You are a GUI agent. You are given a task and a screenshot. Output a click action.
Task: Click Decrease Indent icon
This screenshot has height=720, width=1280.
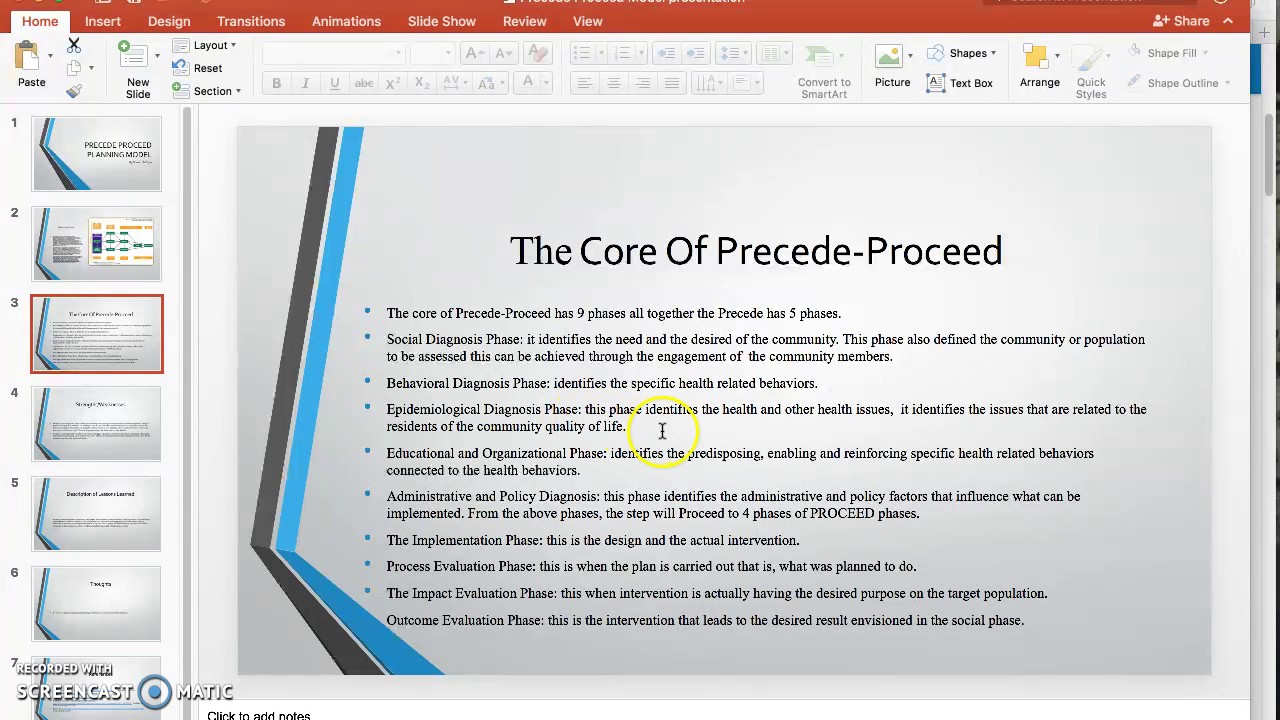point(667,53)
